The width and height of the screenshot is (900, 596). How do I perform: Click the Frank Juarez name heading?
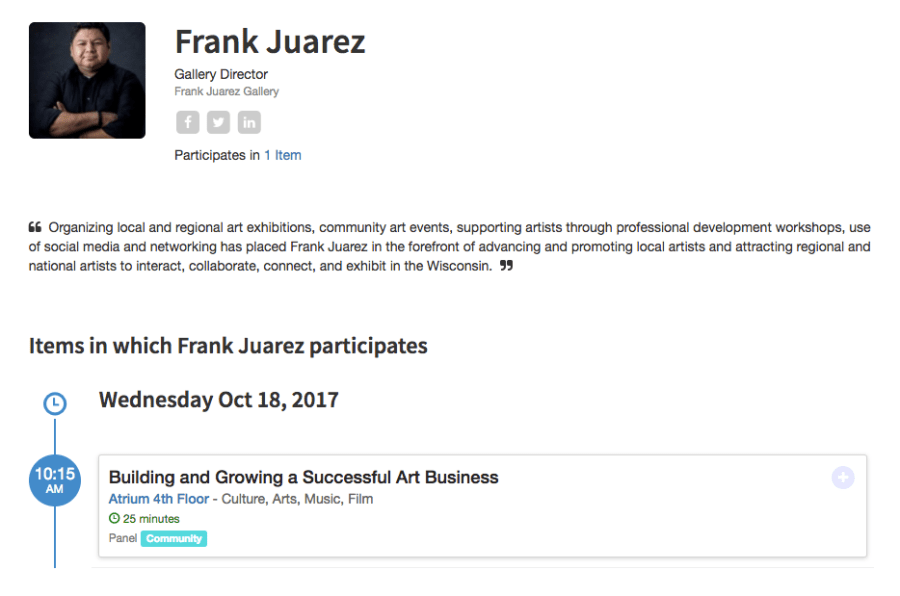[270, 42]
